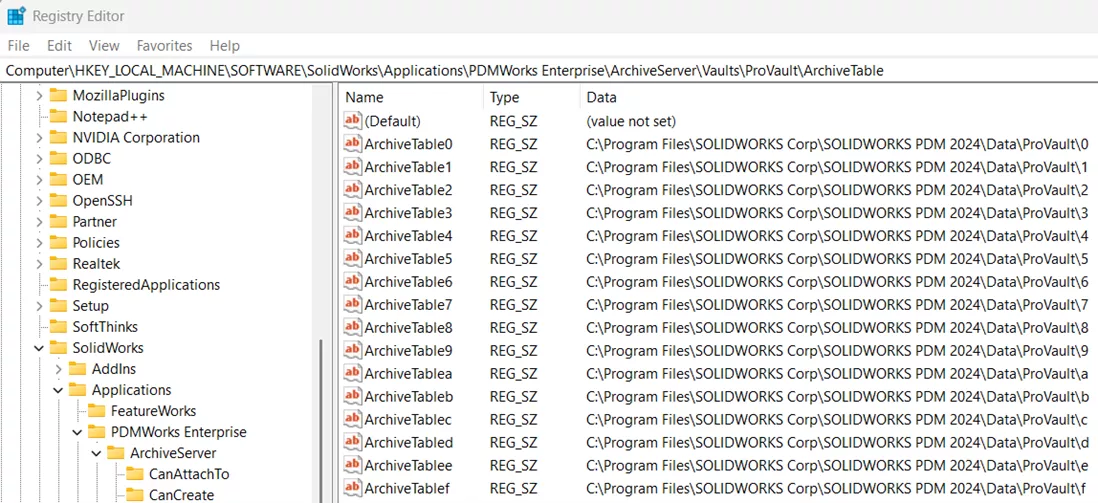Click the string icon of ArchiveTabled
The height and width of the screenshot is (503, 1098).
click(x=353, y=442)
